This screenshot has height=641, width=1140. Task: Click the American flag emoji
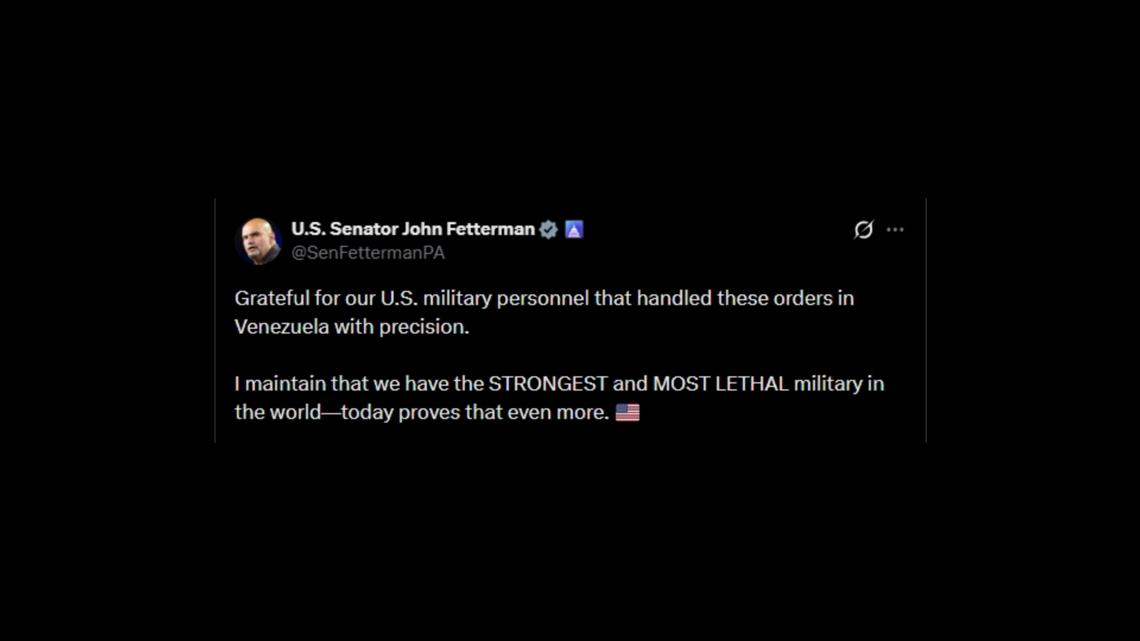tap(627, 412)
